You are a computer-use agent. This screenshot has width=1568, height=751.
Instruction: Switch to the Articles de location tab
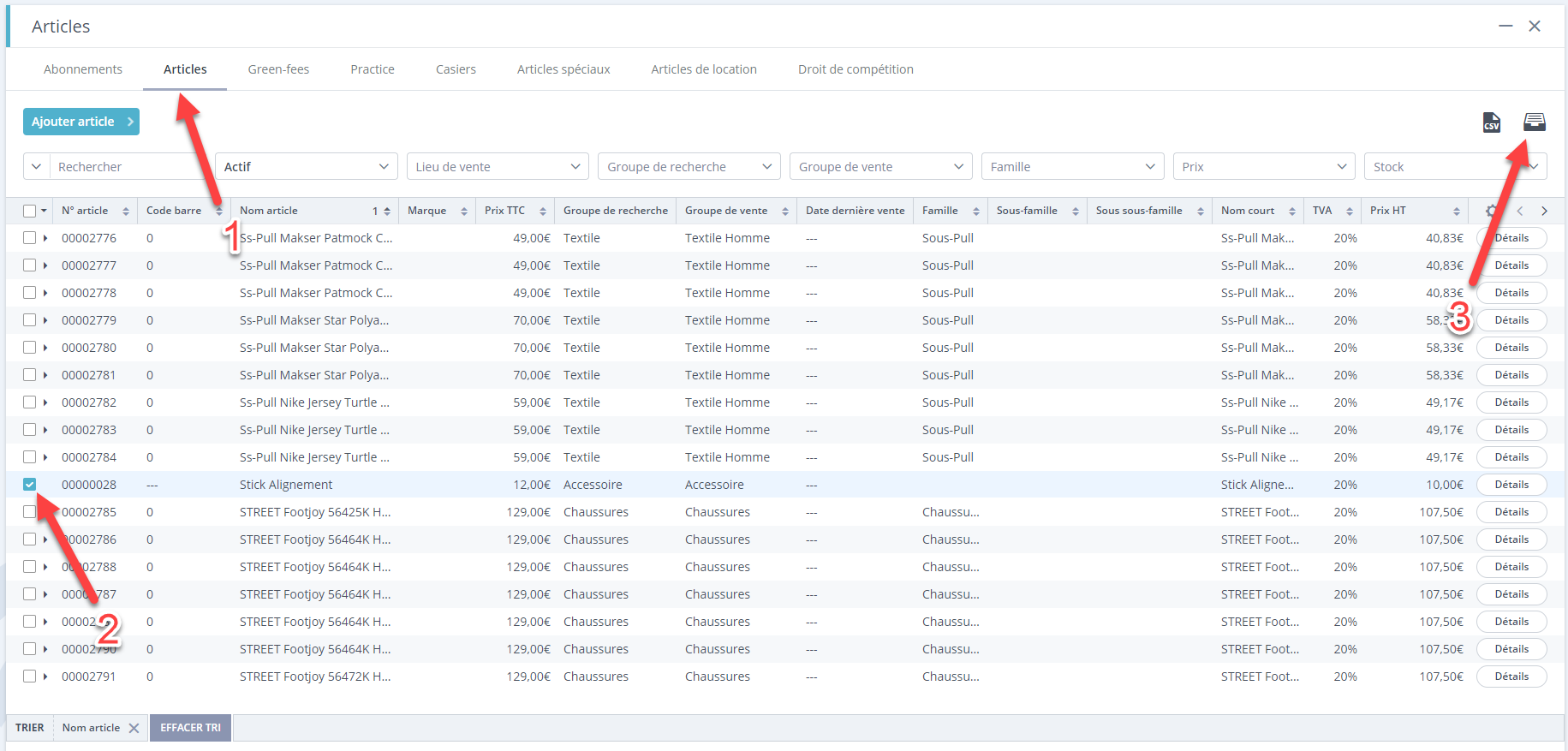pos(704,69)
